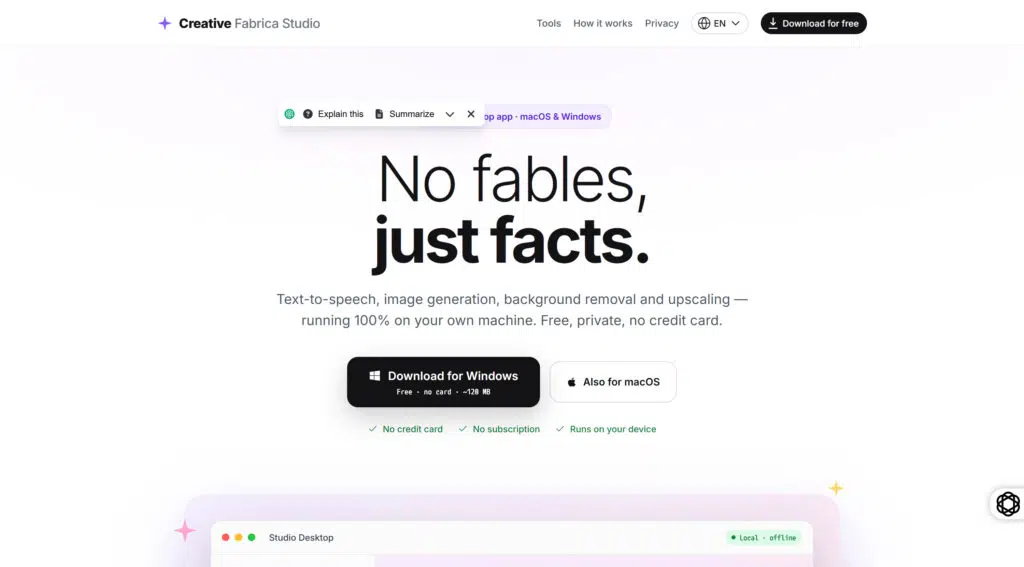Click the yellow dot in Studio Desktop mockup
1024x567 pixels.
coord(238,538)
